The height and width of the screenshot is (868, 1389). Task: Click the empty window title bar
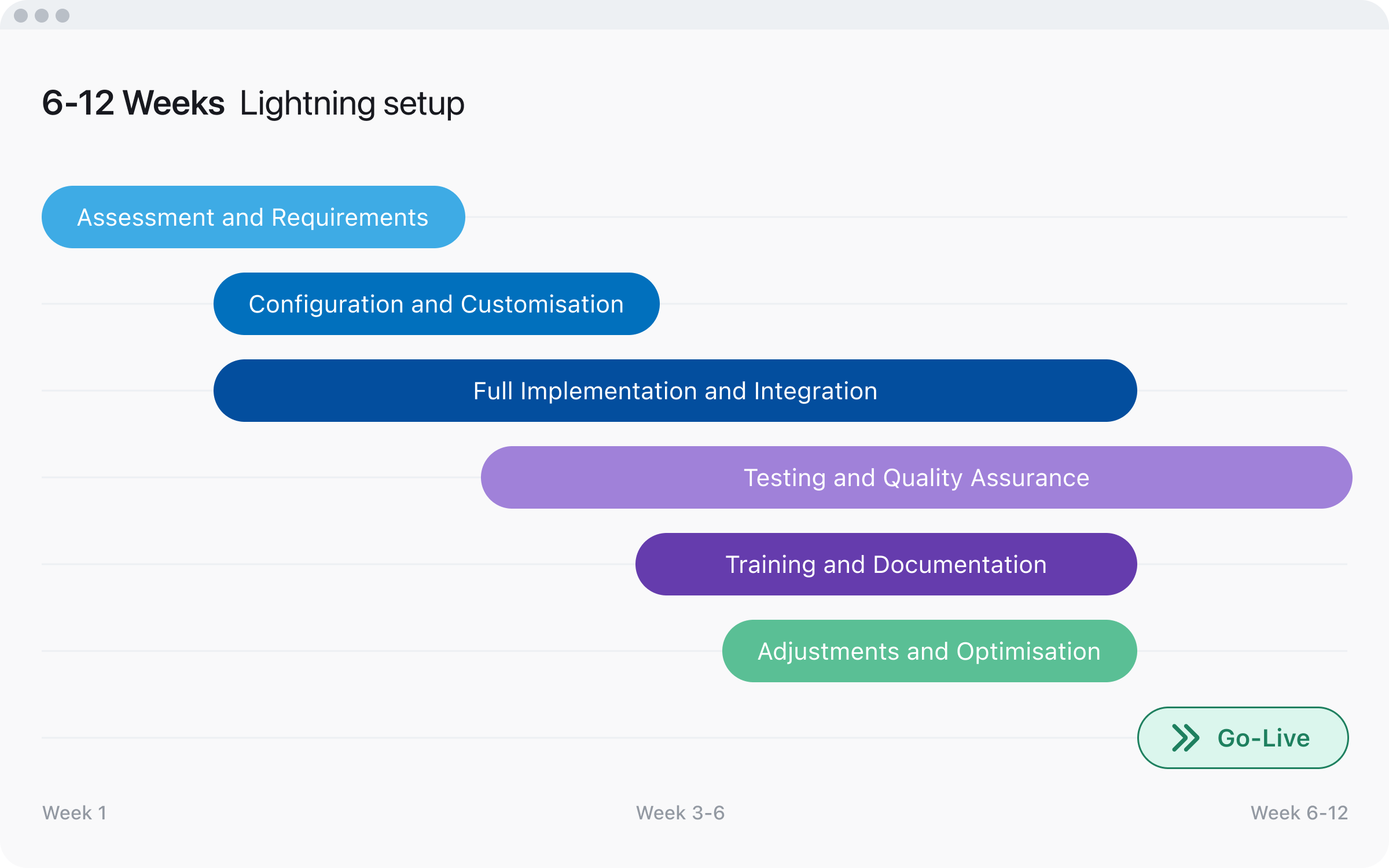click(694, 15)
